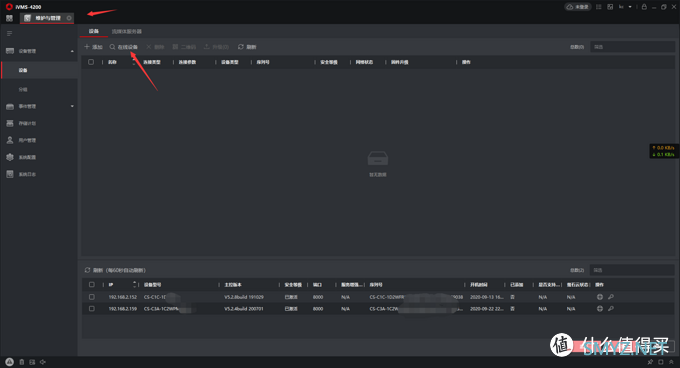Check the row for 192.168.2.159
680x368 pixels.
pos(92,309)
